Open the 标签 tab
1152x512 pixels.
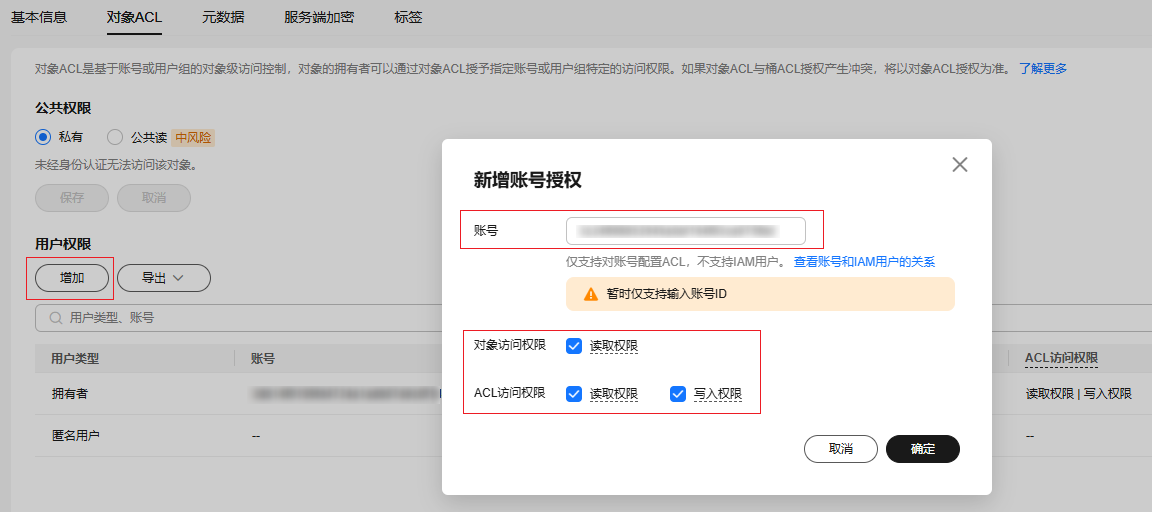(408, 17)
